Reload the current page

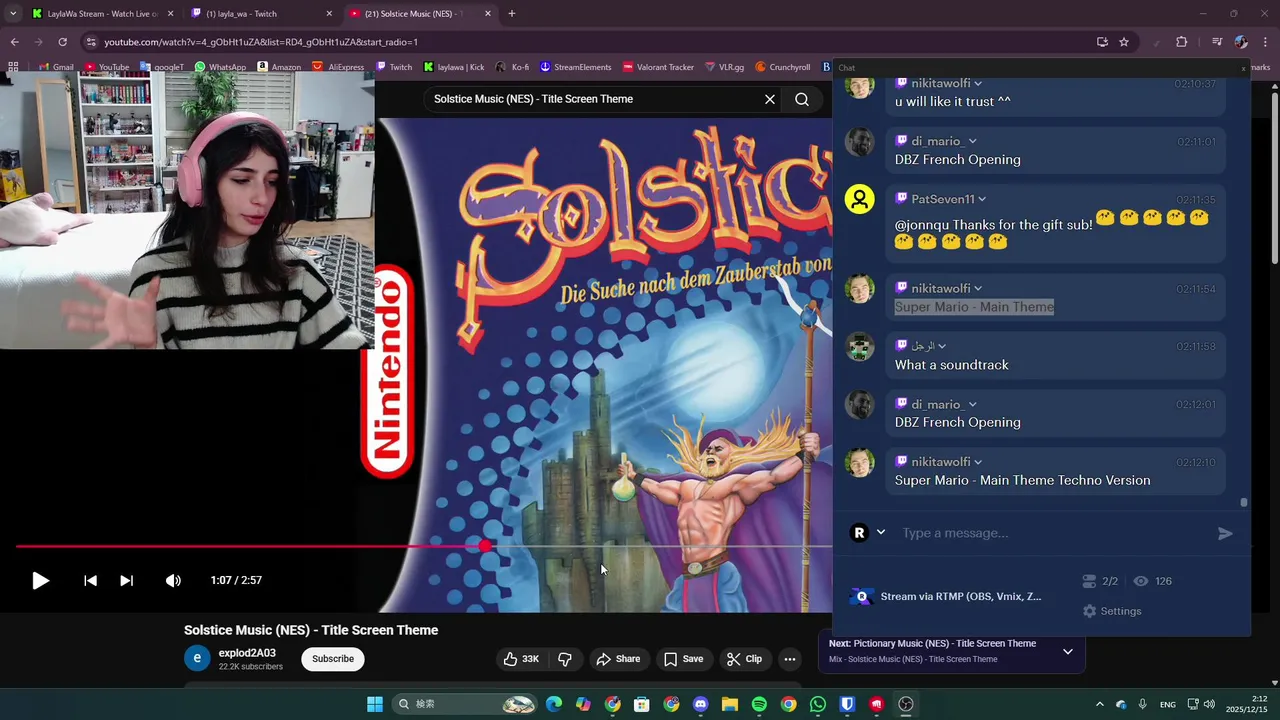(x=62, y=42)
